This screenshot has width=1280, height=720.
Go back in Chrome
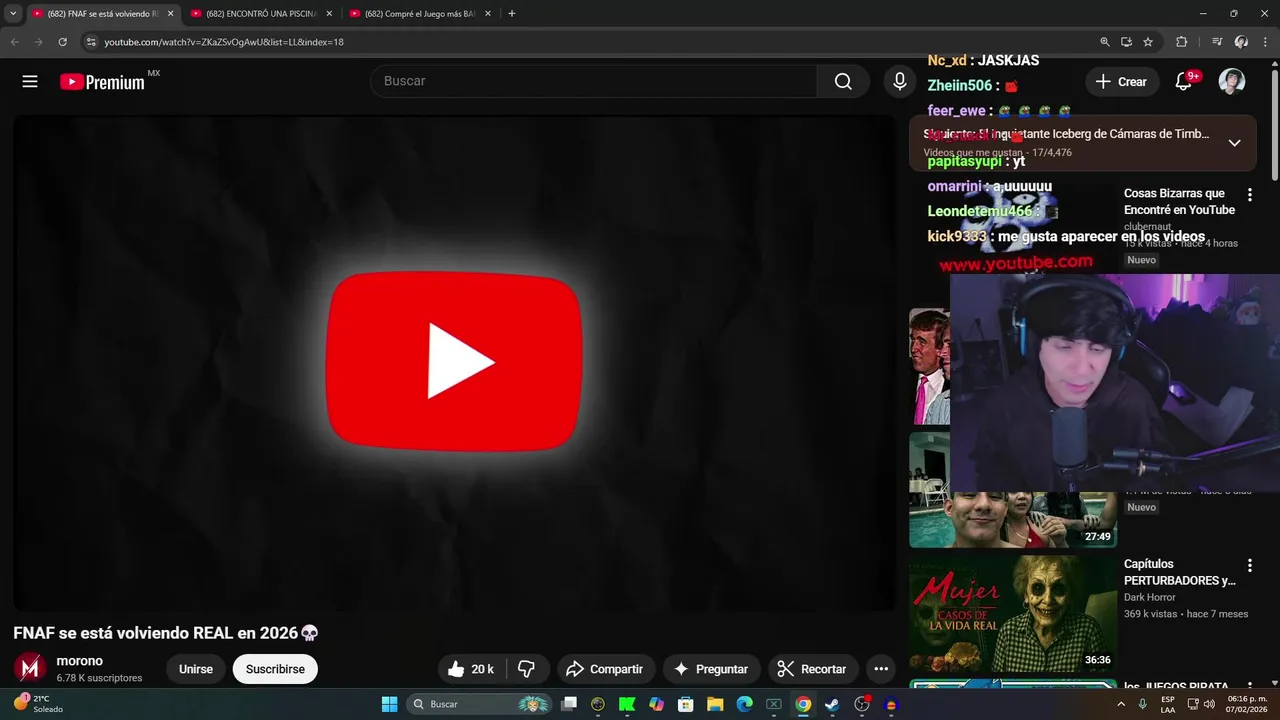click(x=14, y=42)
